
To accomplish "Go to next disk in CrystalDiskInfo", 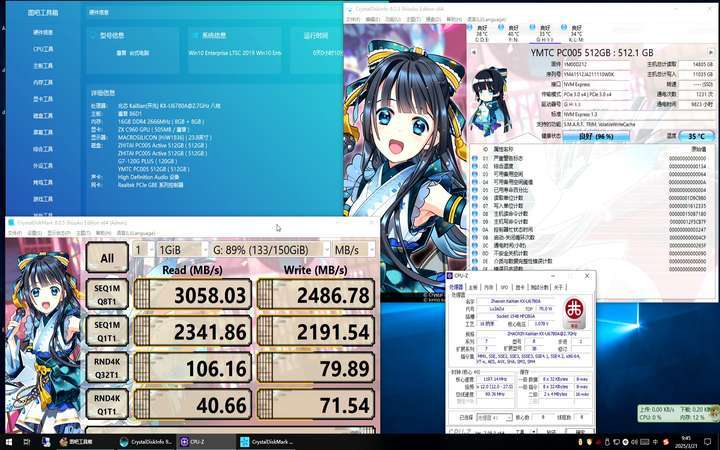I will [x=711, y=52].
